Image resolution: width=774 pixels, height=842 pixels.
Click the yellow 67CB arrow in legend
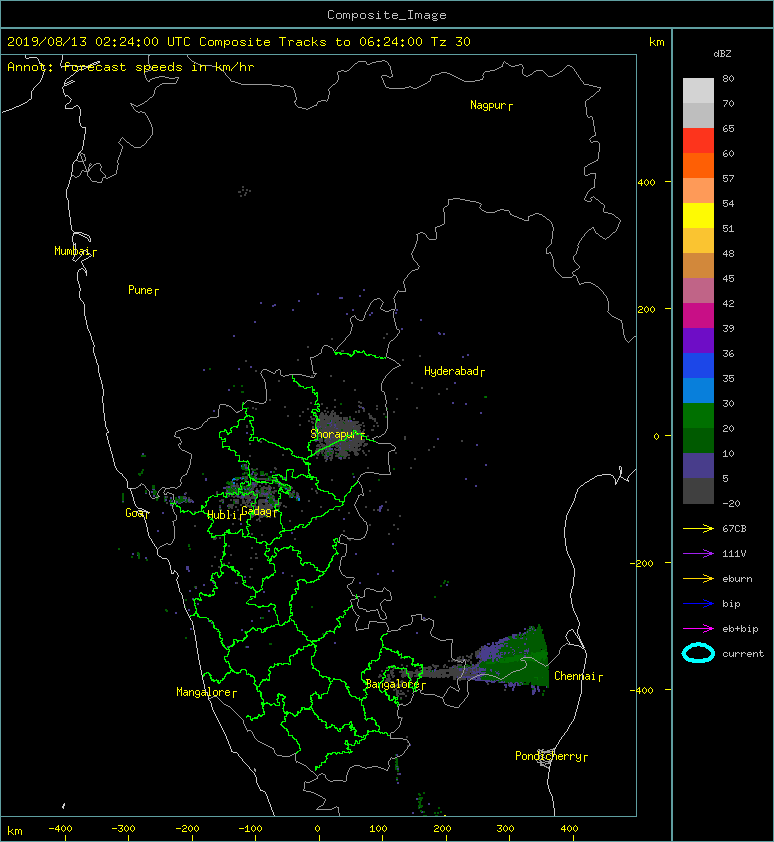pyautogui.click(x=698, y=528)
